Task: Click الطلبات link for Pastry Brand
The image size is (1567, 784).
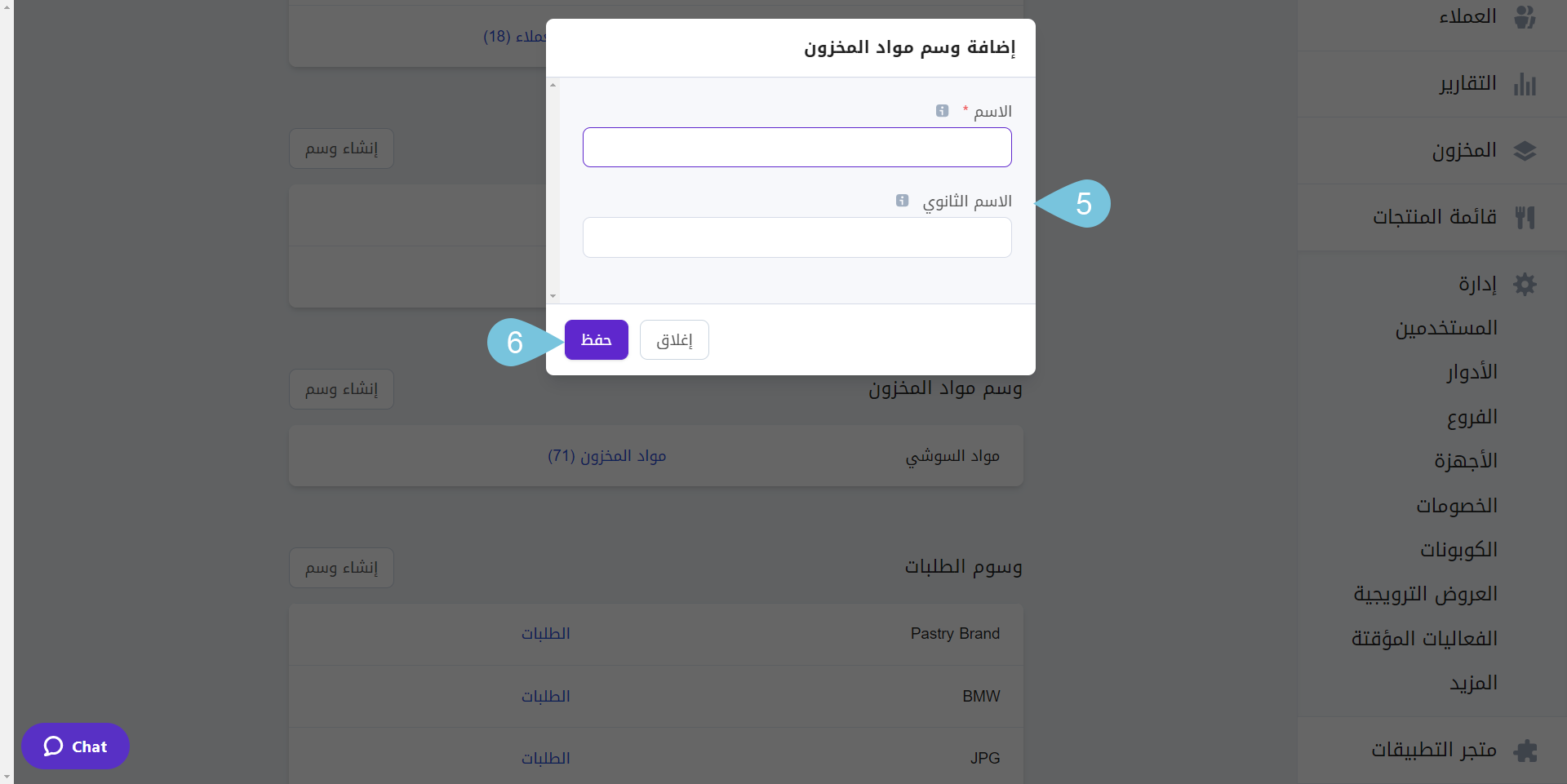Action: tap(545, 634)
